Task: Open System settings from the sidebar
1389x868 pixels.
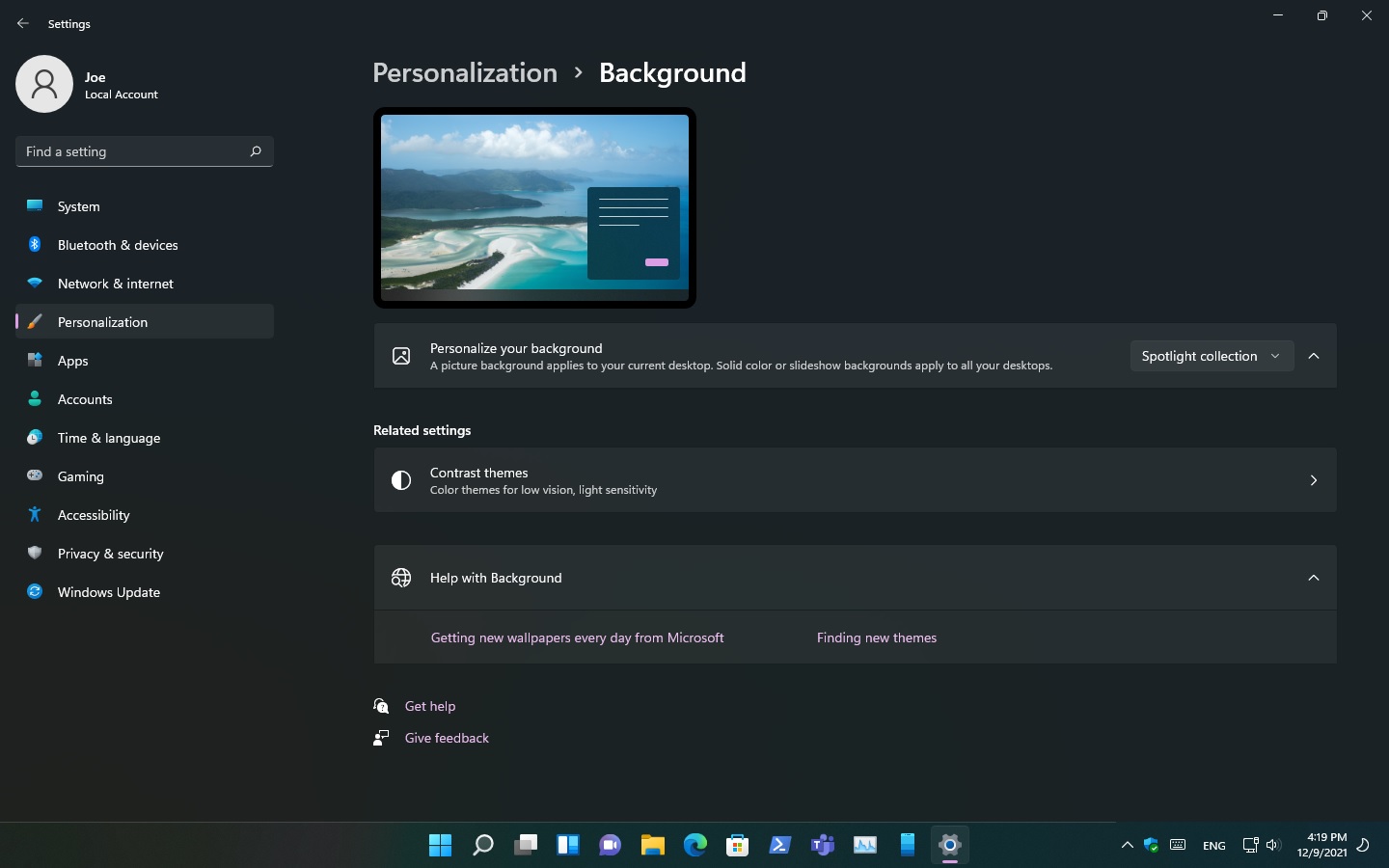Action: coord(77,206)
